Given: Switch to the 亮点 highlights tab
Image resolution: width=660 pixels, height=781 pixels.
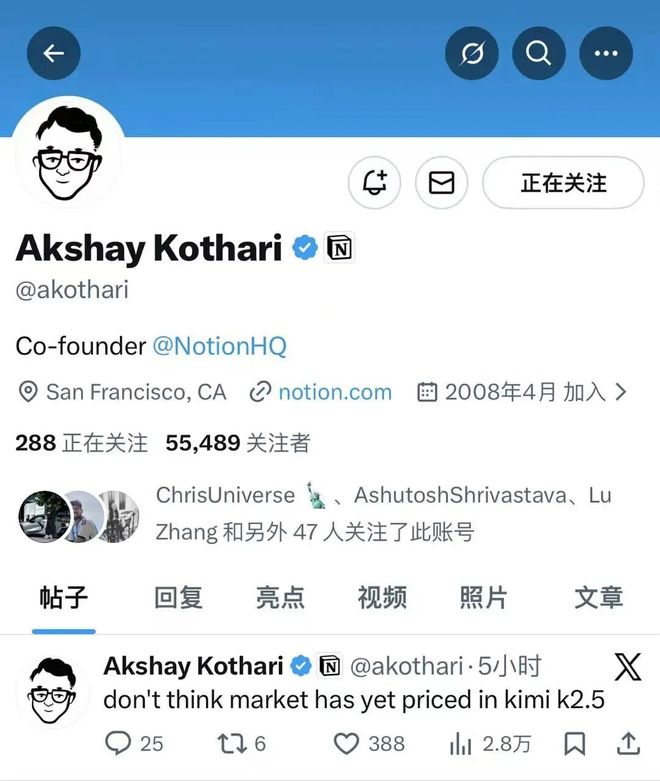Looking at the screenshot, I should pyautogui.click(x=280, y=597).
